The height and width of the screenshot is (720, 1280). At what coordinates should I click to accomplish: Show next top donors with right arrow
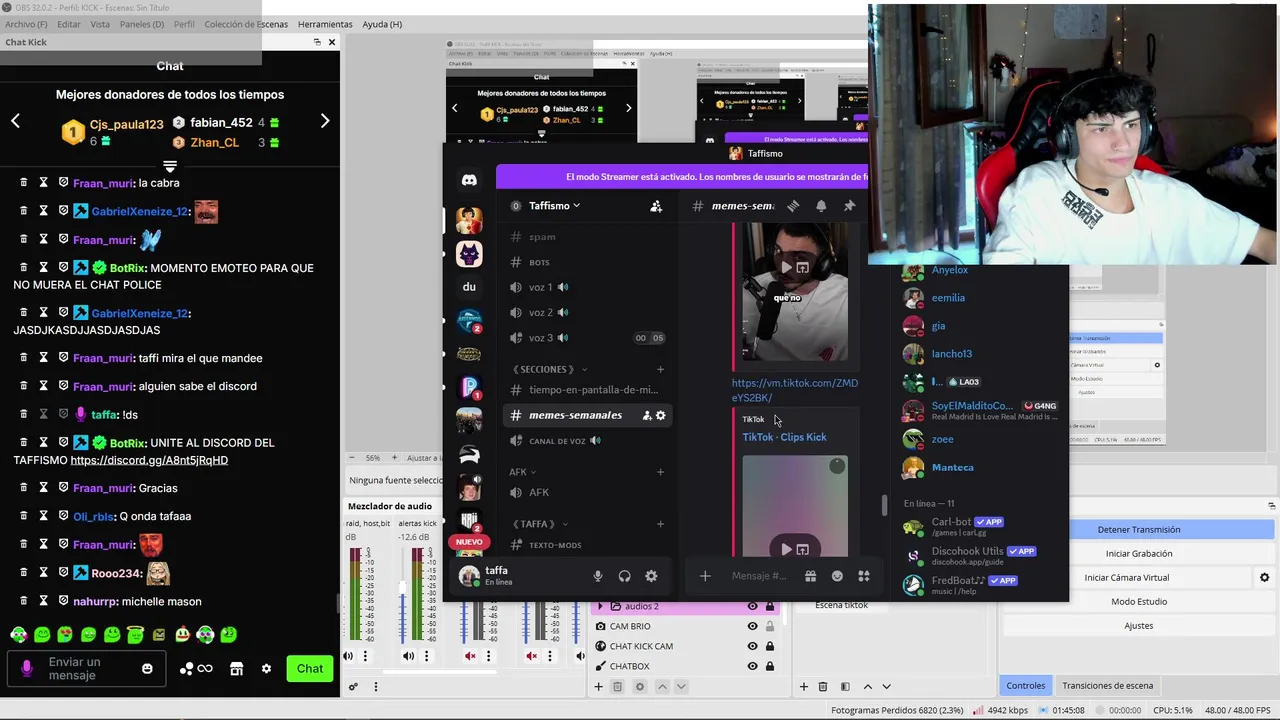pos(324,121)
